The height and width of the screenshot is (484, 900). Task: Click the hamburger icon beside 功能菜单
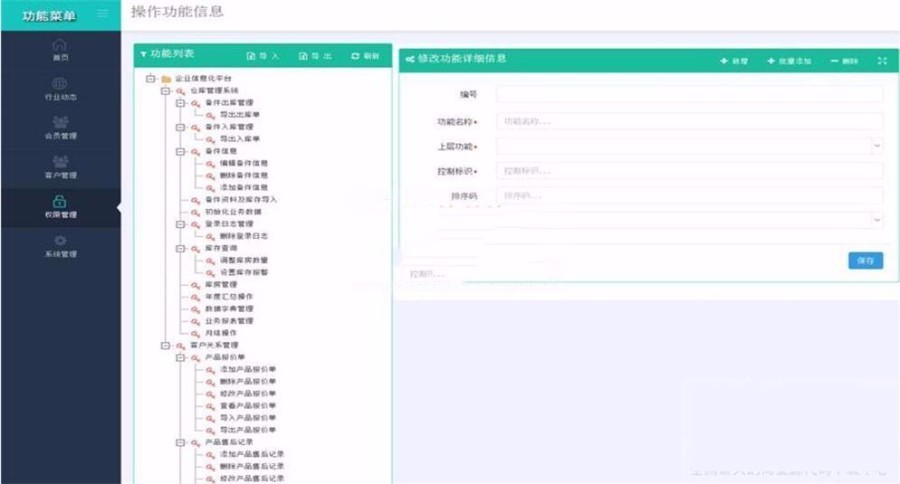(x=102, y=14)
